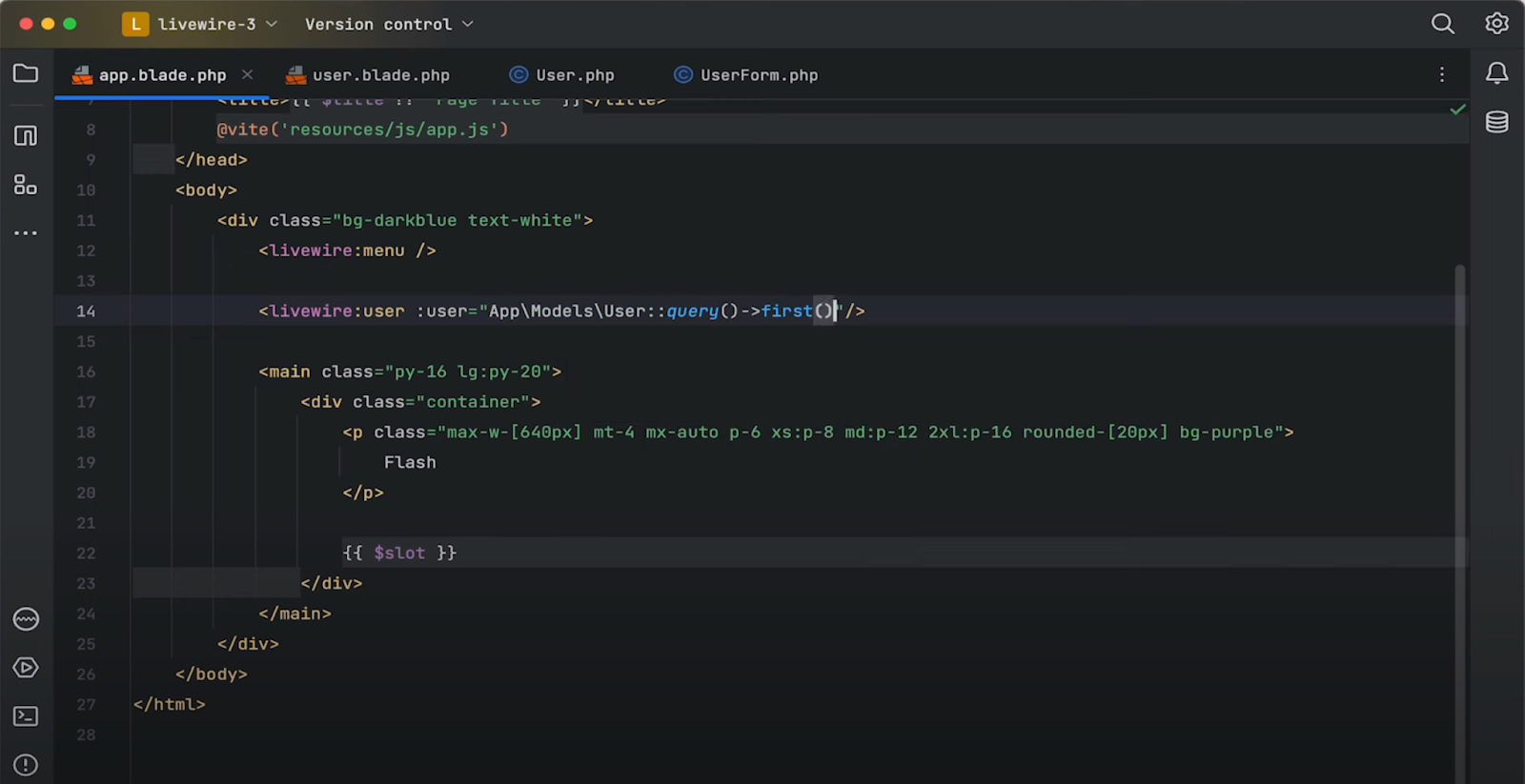This screenshot has width=1525, height=784.
Task: Open the Notifications bell
Action: coord(1496,73)
